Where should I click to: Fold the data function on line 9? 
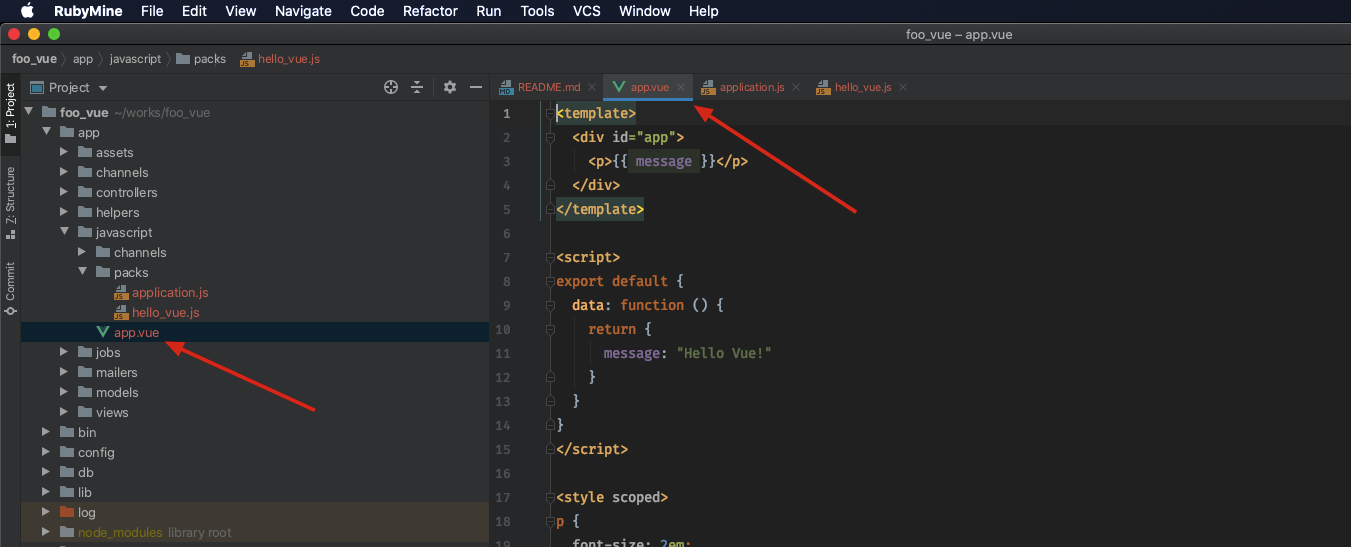click(x=550, y=306)
